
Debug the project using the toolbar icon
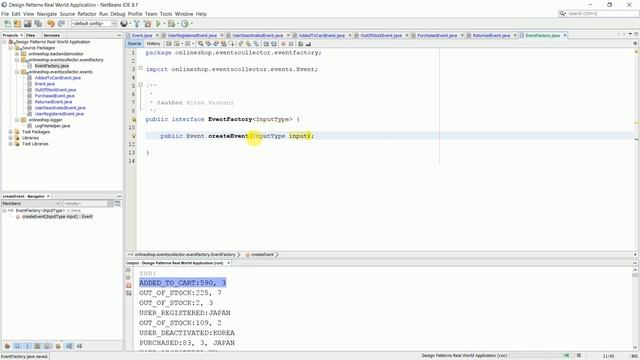171,24
